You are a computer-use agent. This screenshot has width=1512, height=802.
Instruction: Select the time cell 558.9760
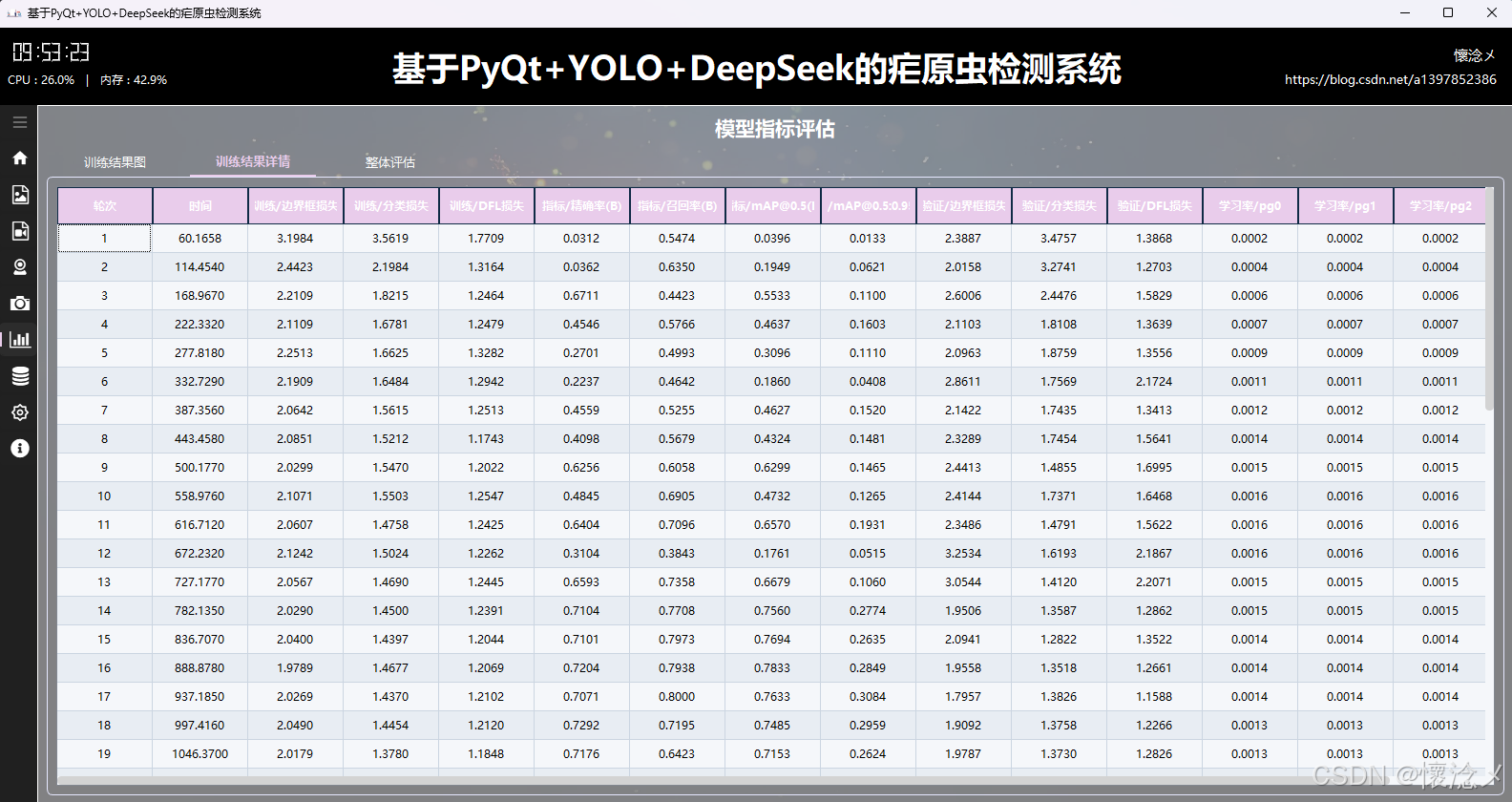pos(200,496)
